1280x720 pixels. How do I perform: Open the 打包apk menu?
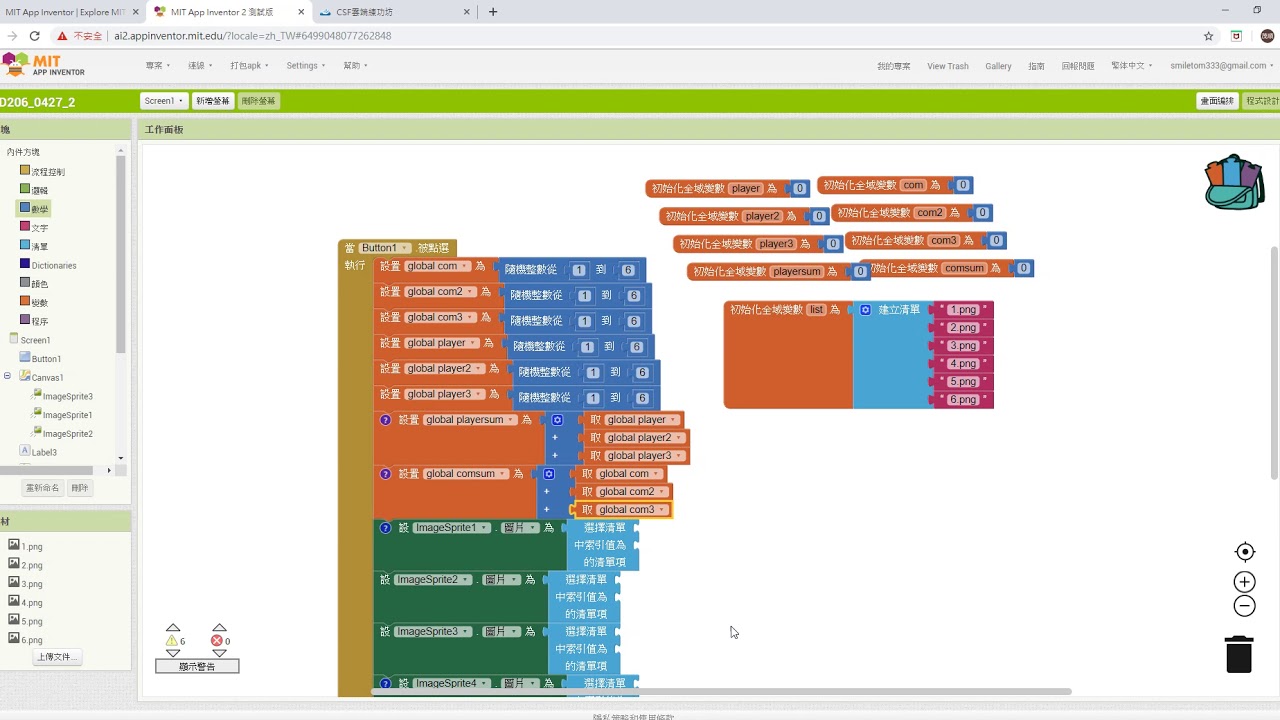pos(249,66)
